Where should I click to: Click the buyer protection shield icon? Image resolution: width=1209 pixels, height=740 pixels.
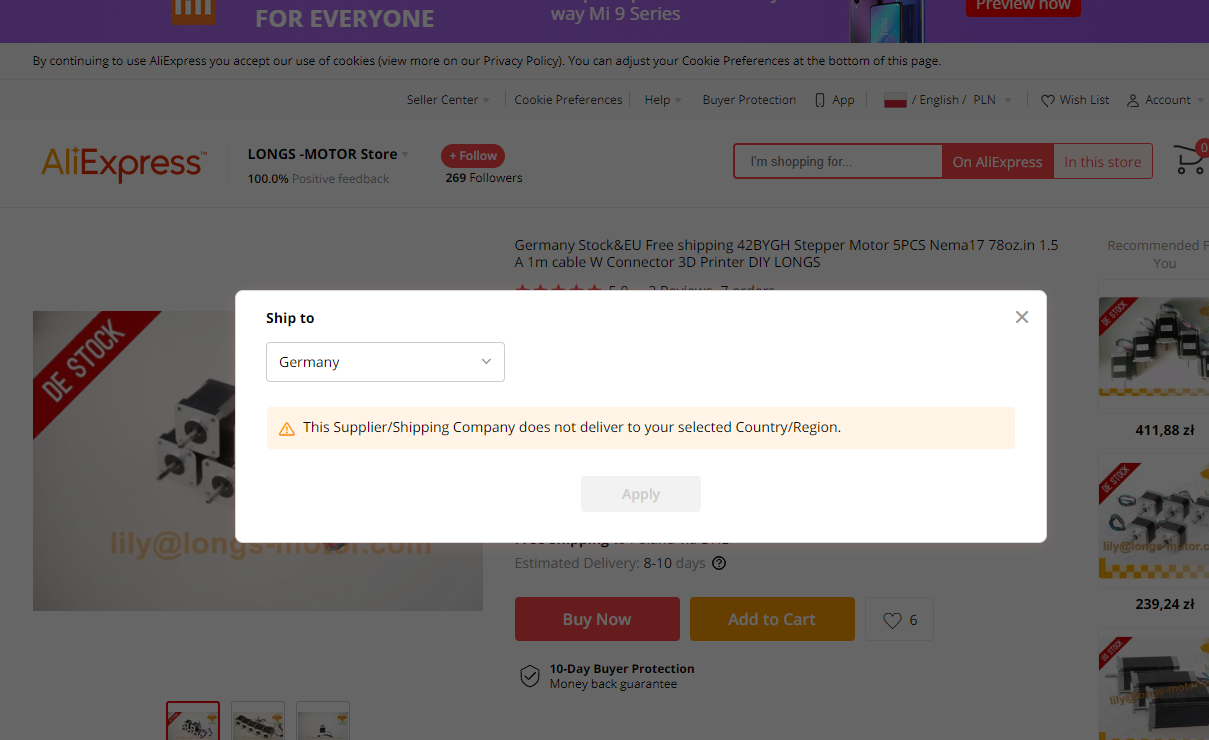(530, 676)
